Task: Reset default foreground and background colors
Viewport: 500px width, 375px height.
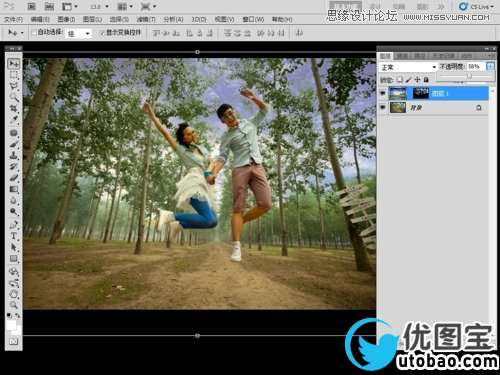Action: click(9, 315)
